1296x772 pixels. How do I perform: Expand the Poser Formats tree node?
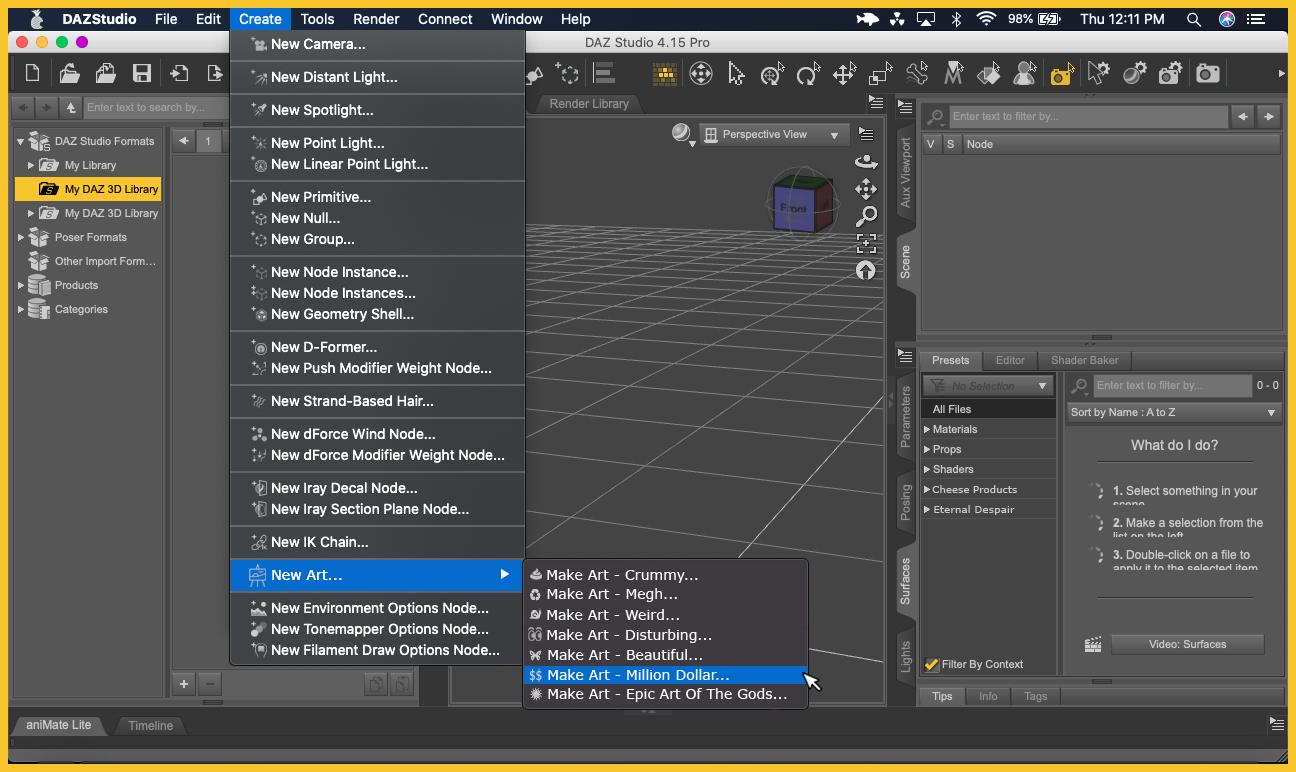[x=21, y=237]
